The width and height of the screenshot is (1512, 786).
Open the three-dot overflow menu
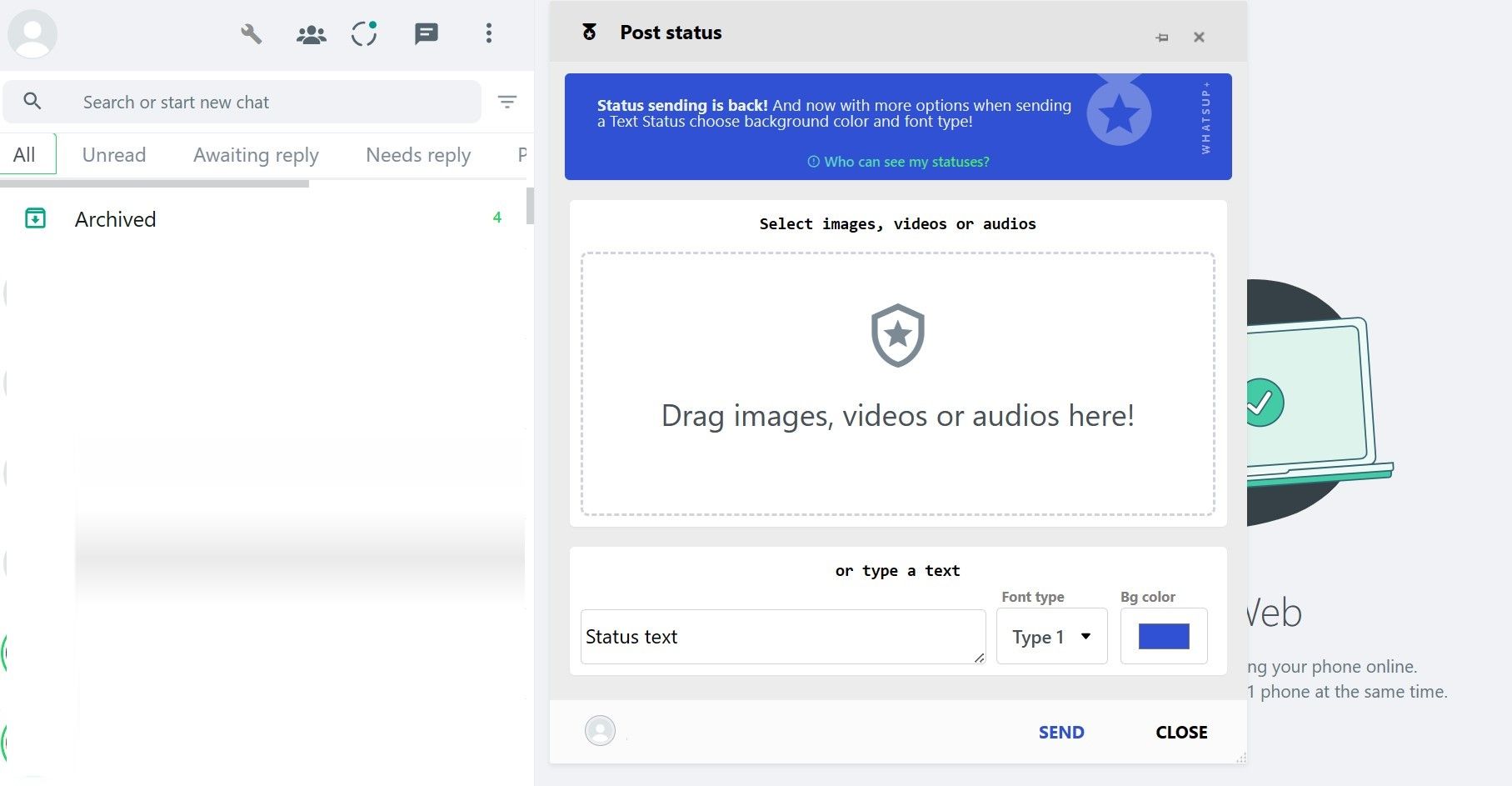point(489,34)
